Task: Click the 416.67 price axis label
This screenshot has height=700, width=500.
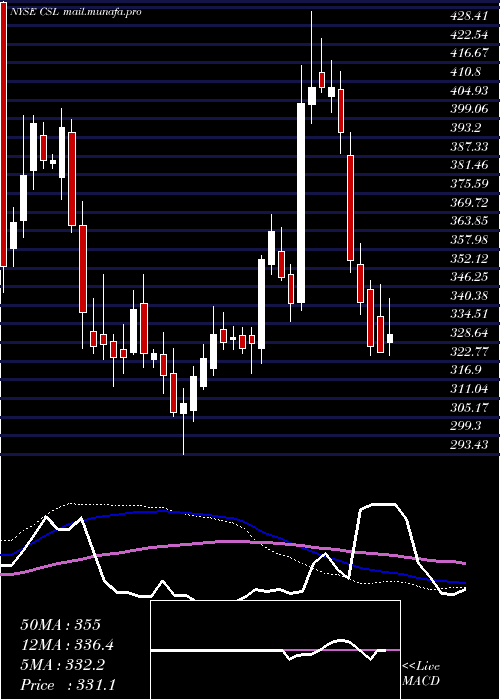Action: pyautogui.click(x=469, y=53)
